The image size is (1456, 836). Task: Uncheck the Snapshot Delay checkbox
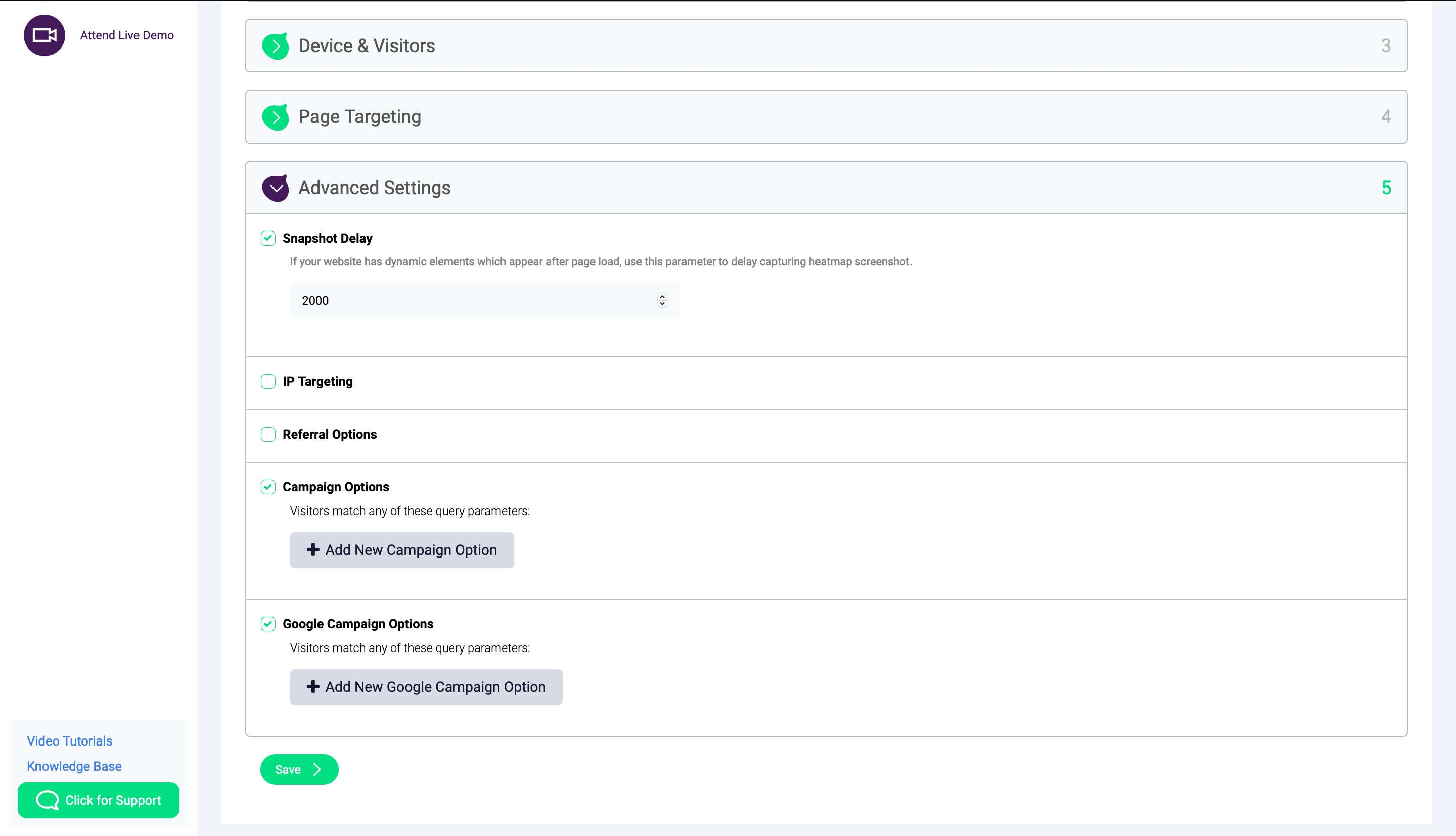[x=268, y=238]
